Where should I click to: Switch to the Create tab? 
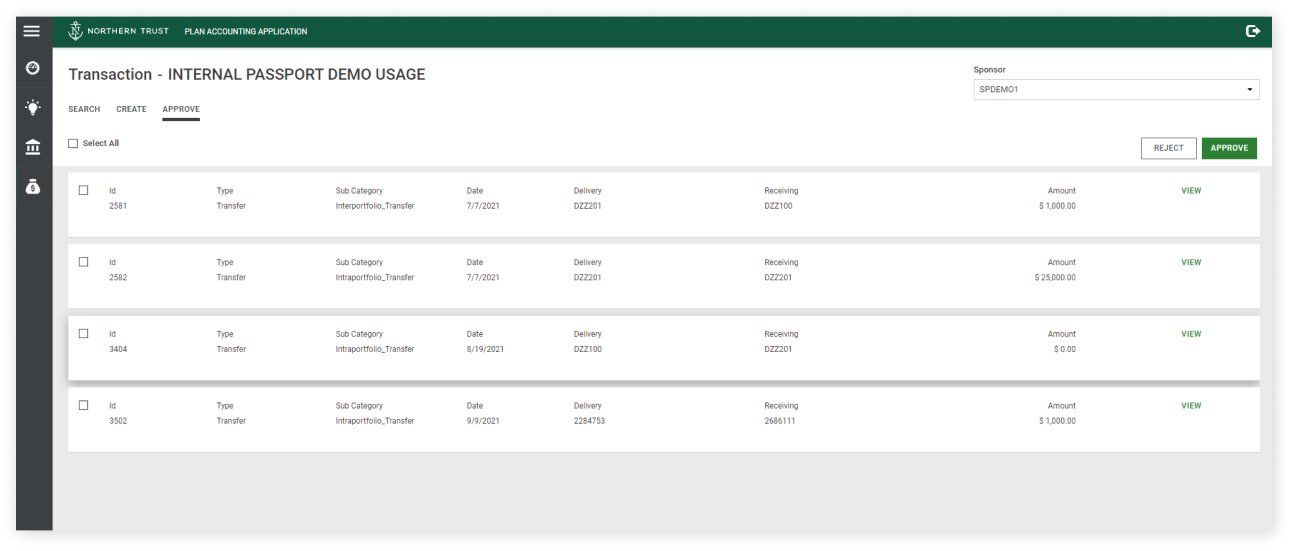pos(131,109)
